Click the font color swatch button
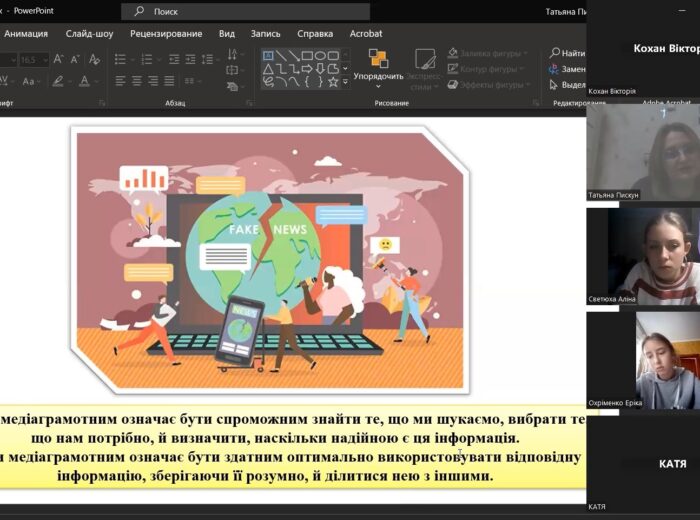700x520 pixels. click(x=85, y=81)
